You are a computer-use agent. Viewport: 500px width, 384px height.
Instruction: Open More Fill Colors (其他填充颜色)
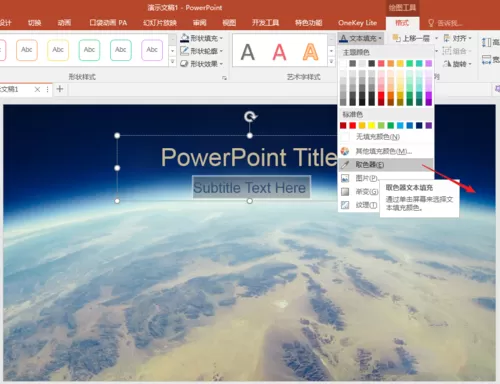386,151
